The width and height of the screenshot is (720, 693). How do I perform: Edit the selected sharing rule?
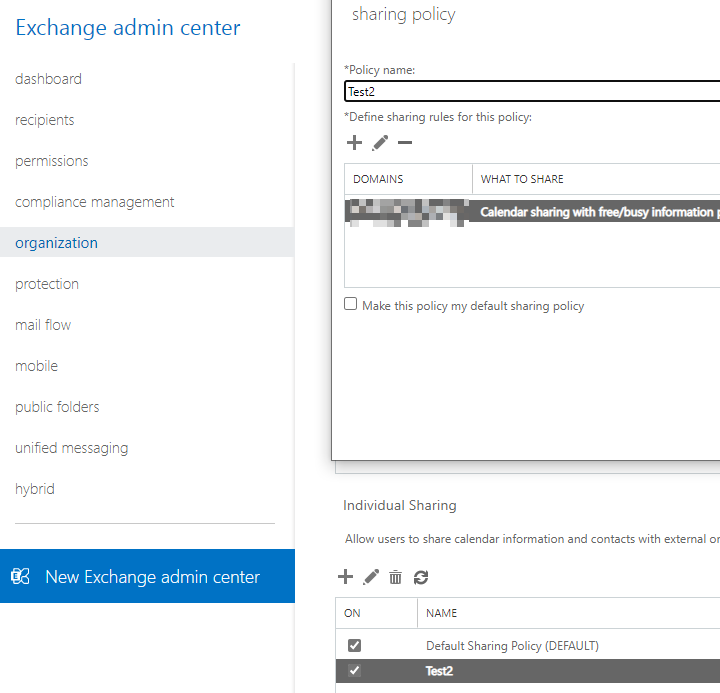click(380, 143)
